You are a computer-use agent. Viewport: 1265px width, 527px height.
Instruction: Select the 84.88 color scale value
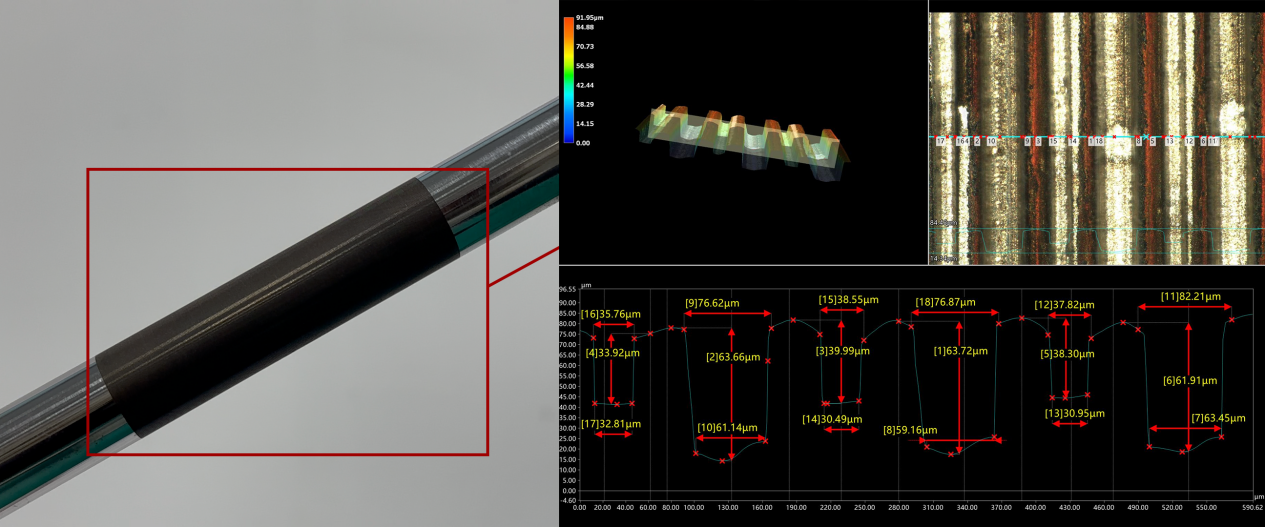tap(585, 27)
